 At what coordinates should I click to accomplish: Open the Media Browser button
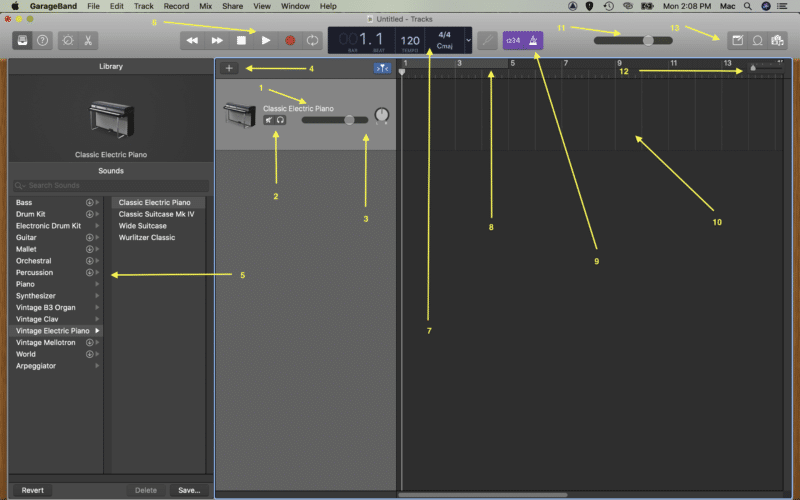[777, 40]
